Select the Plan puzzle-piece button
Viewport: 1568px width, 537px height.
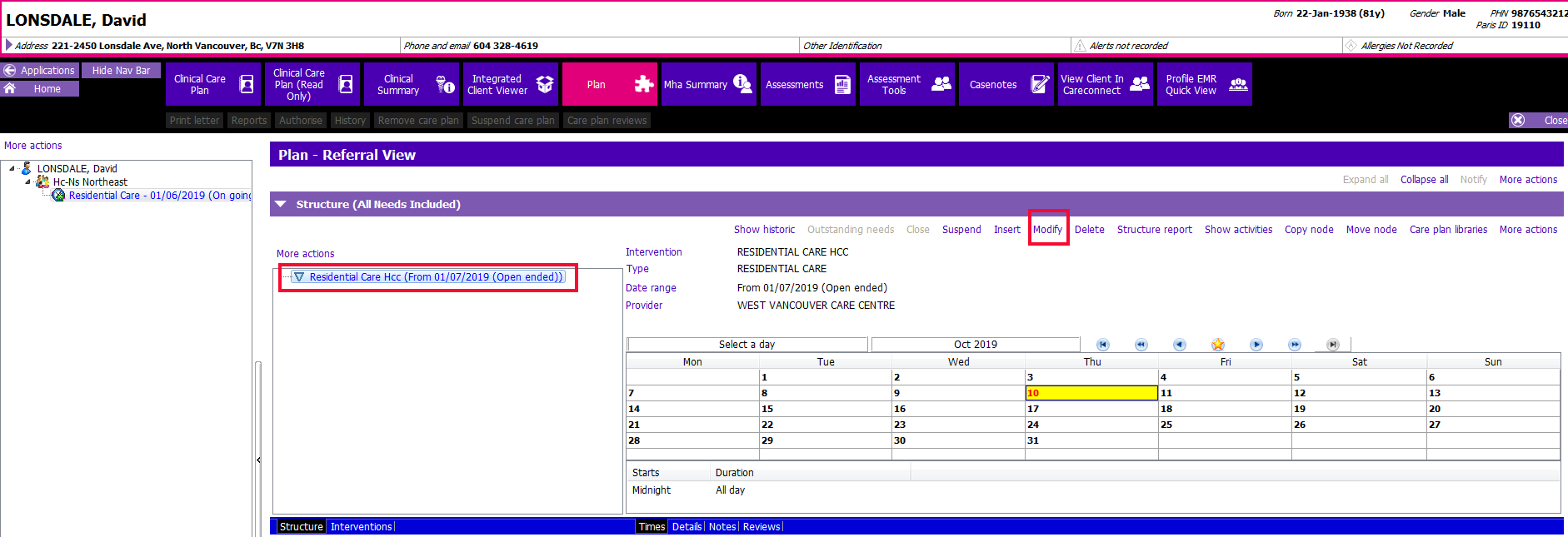[610, 84]
